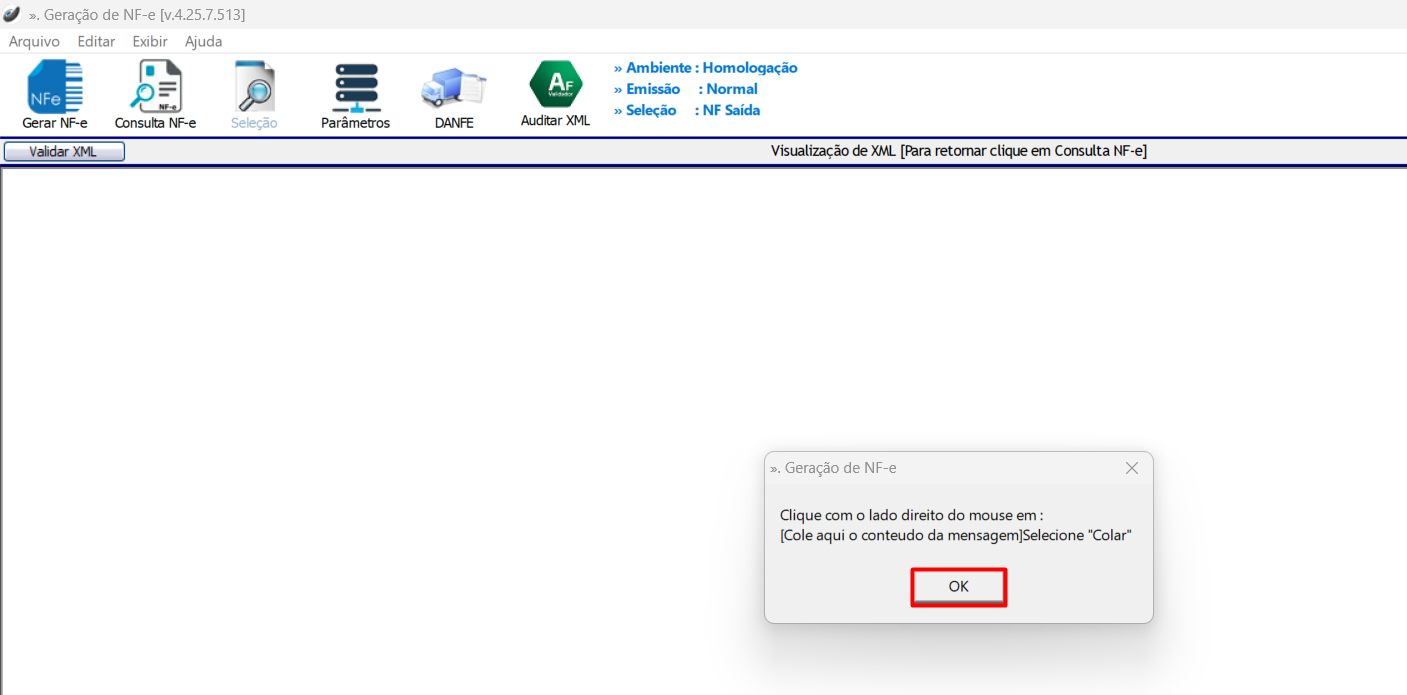The image size is (1407, 695).
Task: Open the Editar menu
Action: [x=96, y=42]
